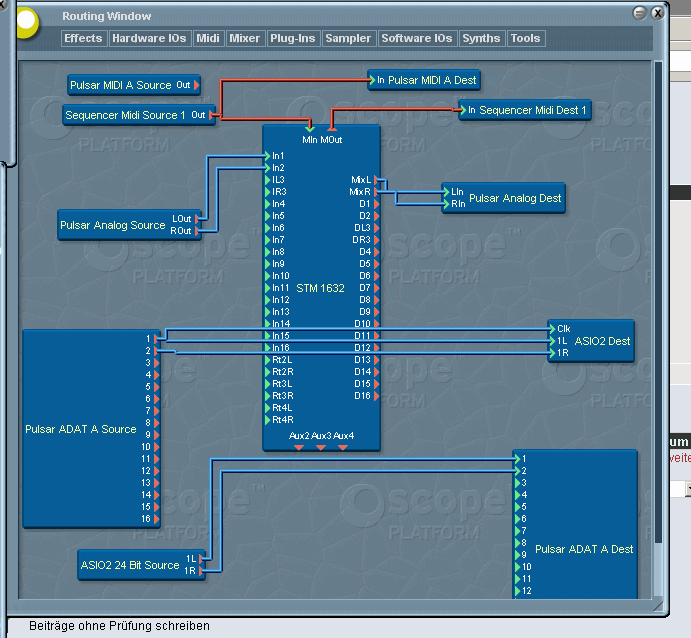Image resolution: width=691 pixels, height=638 pixels.
Task: Click the Rt2L input port on STM 1632
Action: coord(267,360)
